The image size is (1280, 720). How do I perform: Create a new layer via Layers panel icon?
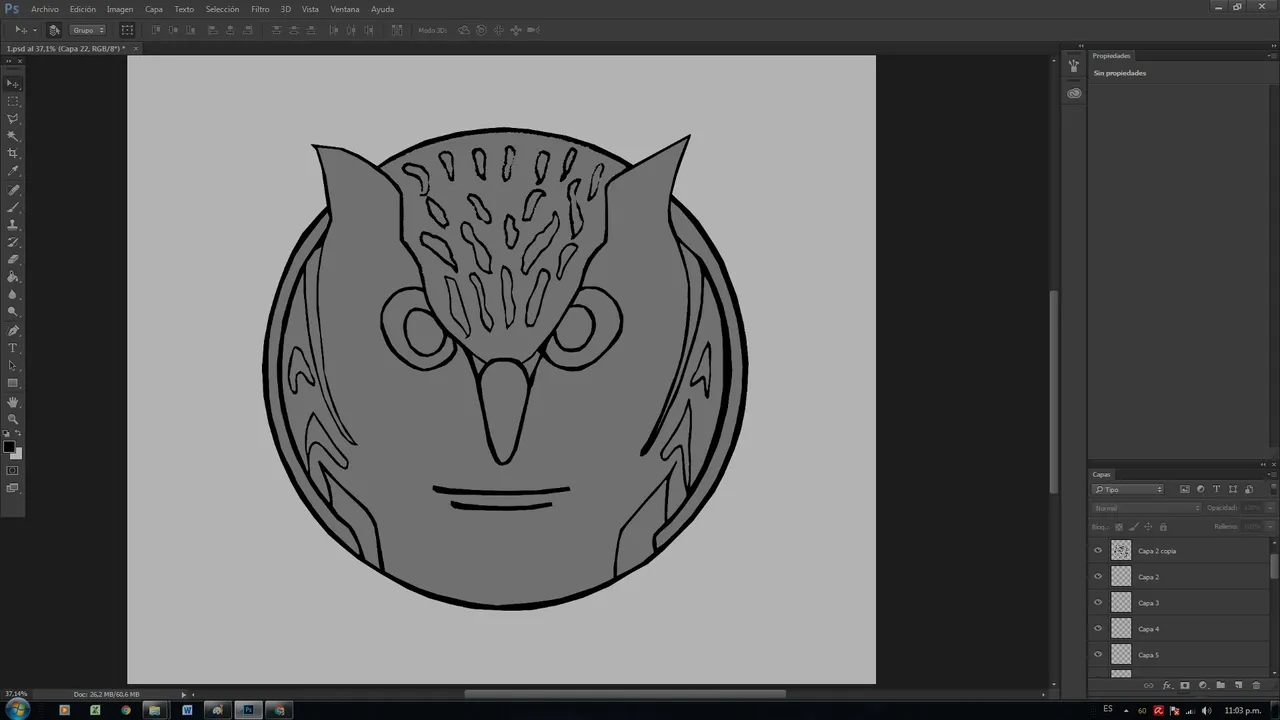[1238, 686]
